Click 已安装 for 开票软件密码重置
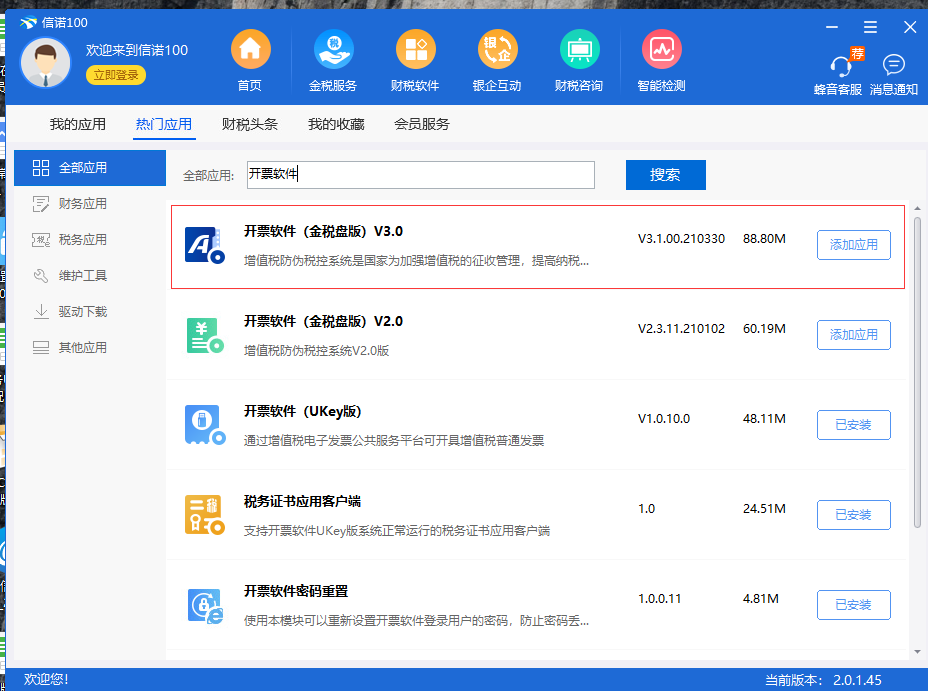The image size is (928, 691). [853, 605]
